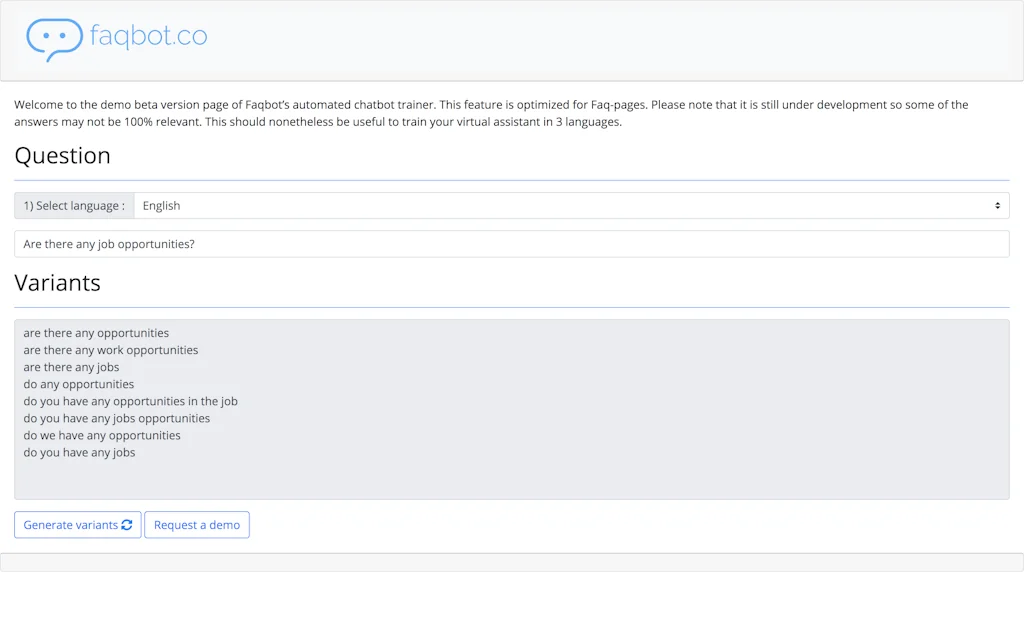Select the variant 'are there any work opportunities'
This screenshot has width=1024, height=640.
point(110,349)
